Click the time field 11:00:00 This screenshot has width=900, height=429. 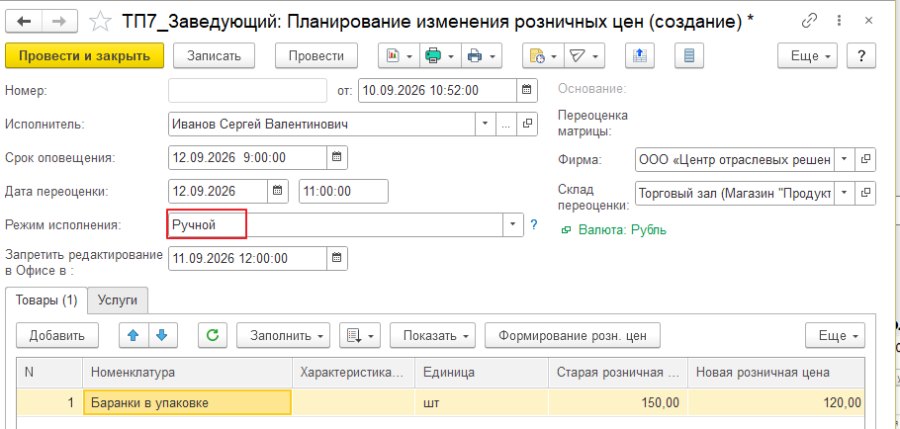343,191
